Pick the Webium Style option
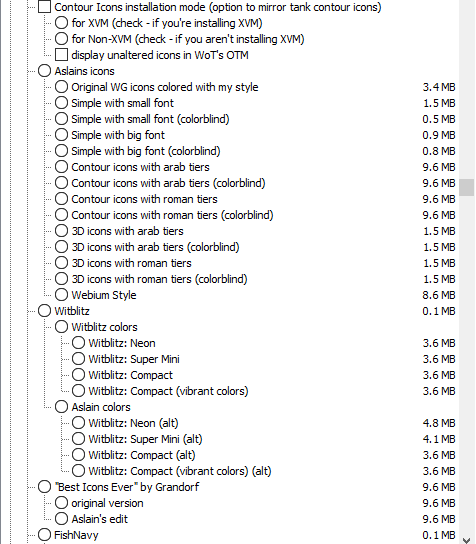 point(61,295)
